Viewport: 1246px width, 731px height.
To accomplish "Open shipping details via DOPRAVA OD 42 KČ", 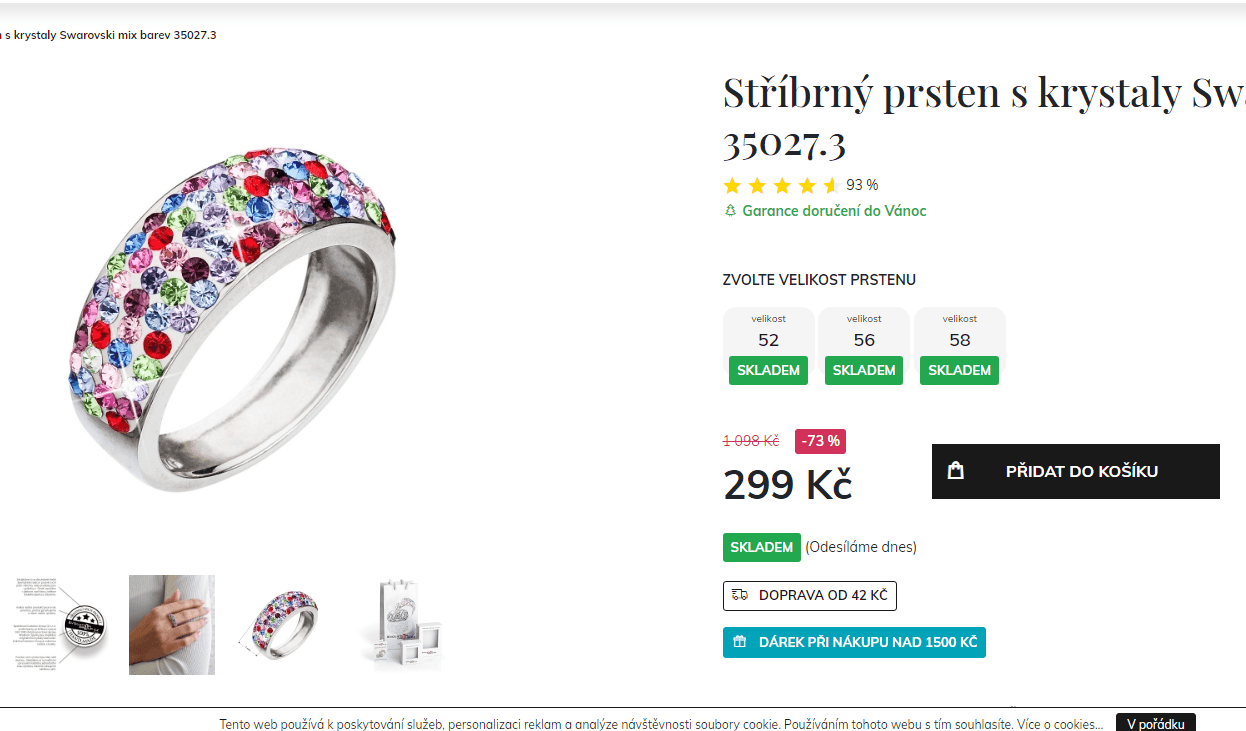I will click(x=810, y=595).
